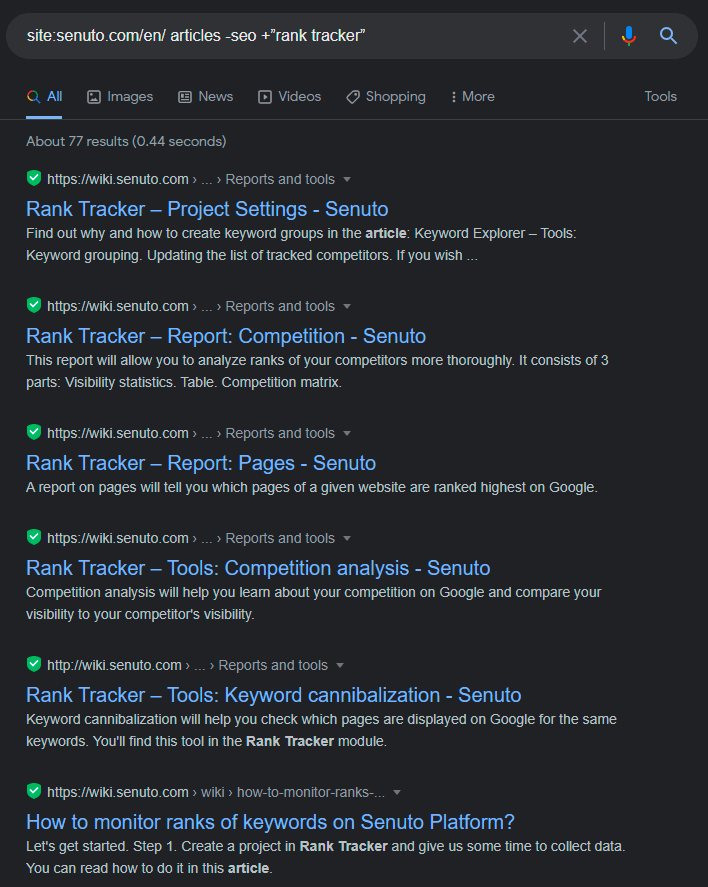Click green shield icon beside Project Settings result
708x887 pixels.
[34, 178]
